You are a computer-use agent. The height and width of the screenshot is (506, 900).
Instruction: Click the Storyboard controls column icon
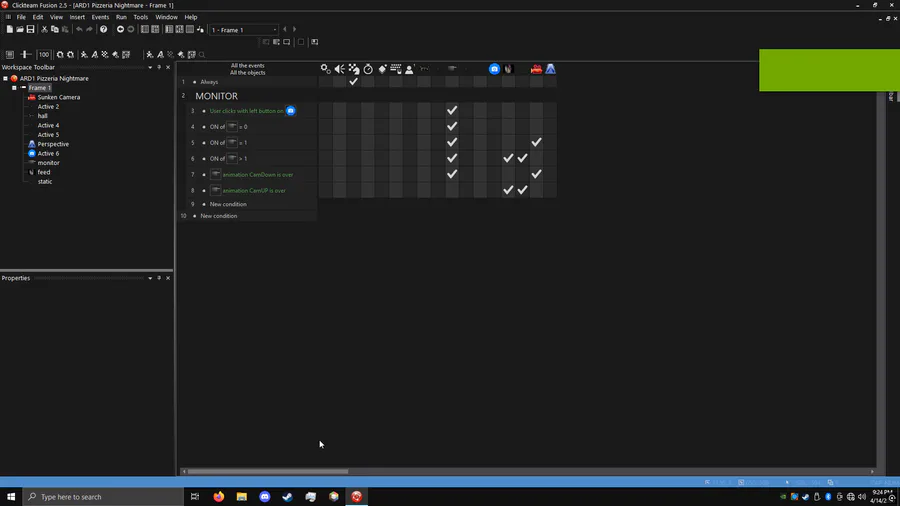354,69
